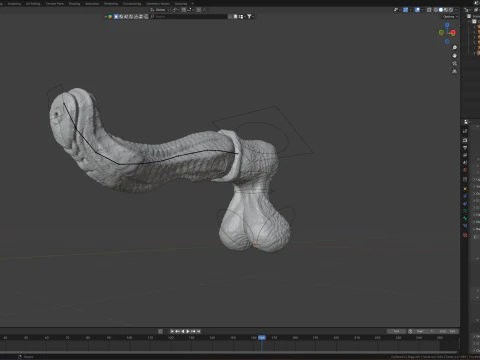
Task: Click the pan view hand icon
Action: [x=454, y=55]
